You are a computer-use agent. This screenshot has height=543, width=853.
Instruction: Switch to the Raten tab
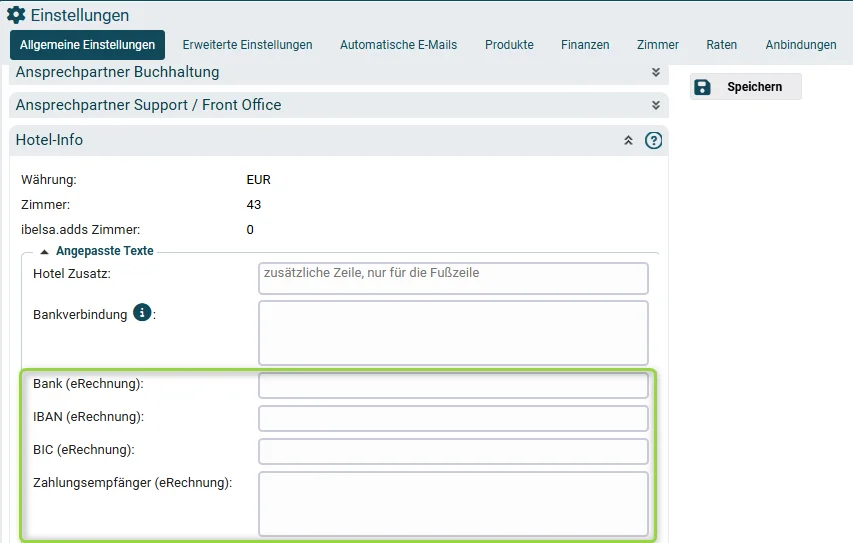[721, 45]
